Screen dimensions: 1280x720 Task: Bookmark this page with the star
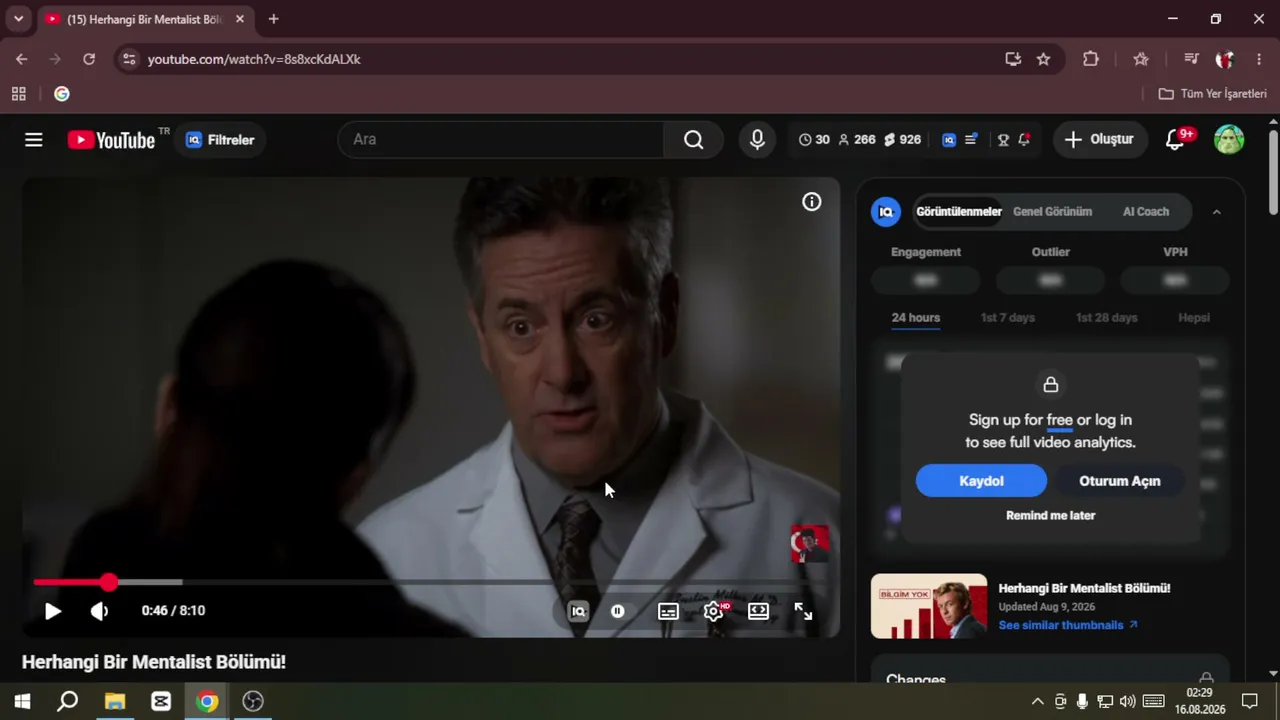(x=1043, y=59)
